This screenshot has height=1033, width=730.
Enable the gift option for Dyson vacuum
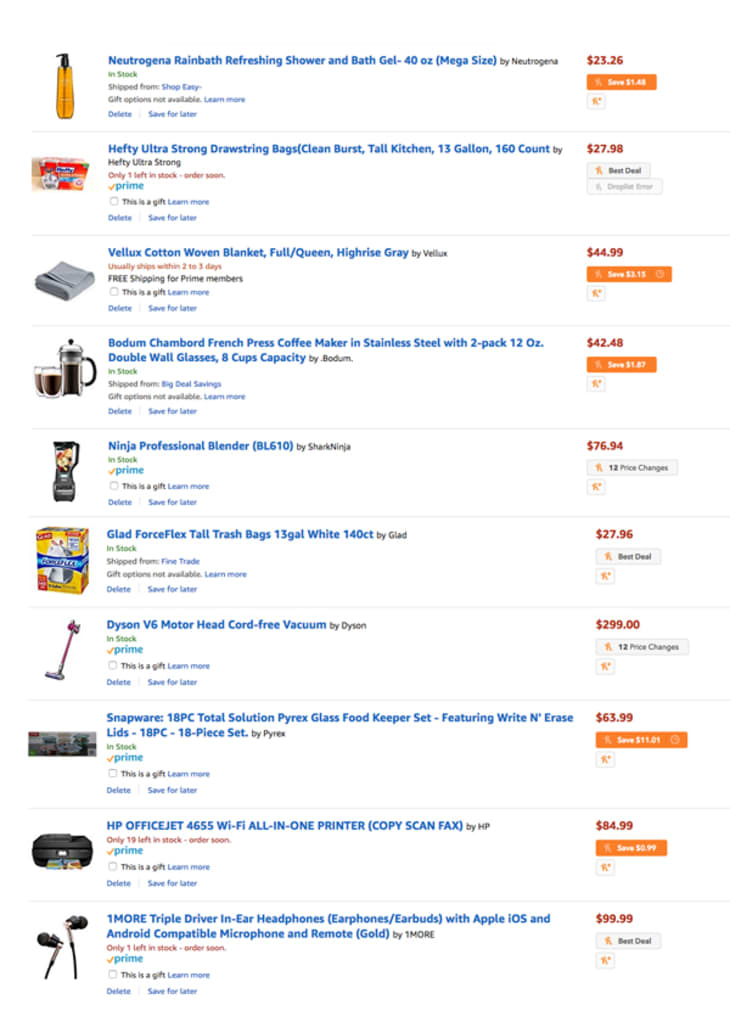(x=115, y=665)
